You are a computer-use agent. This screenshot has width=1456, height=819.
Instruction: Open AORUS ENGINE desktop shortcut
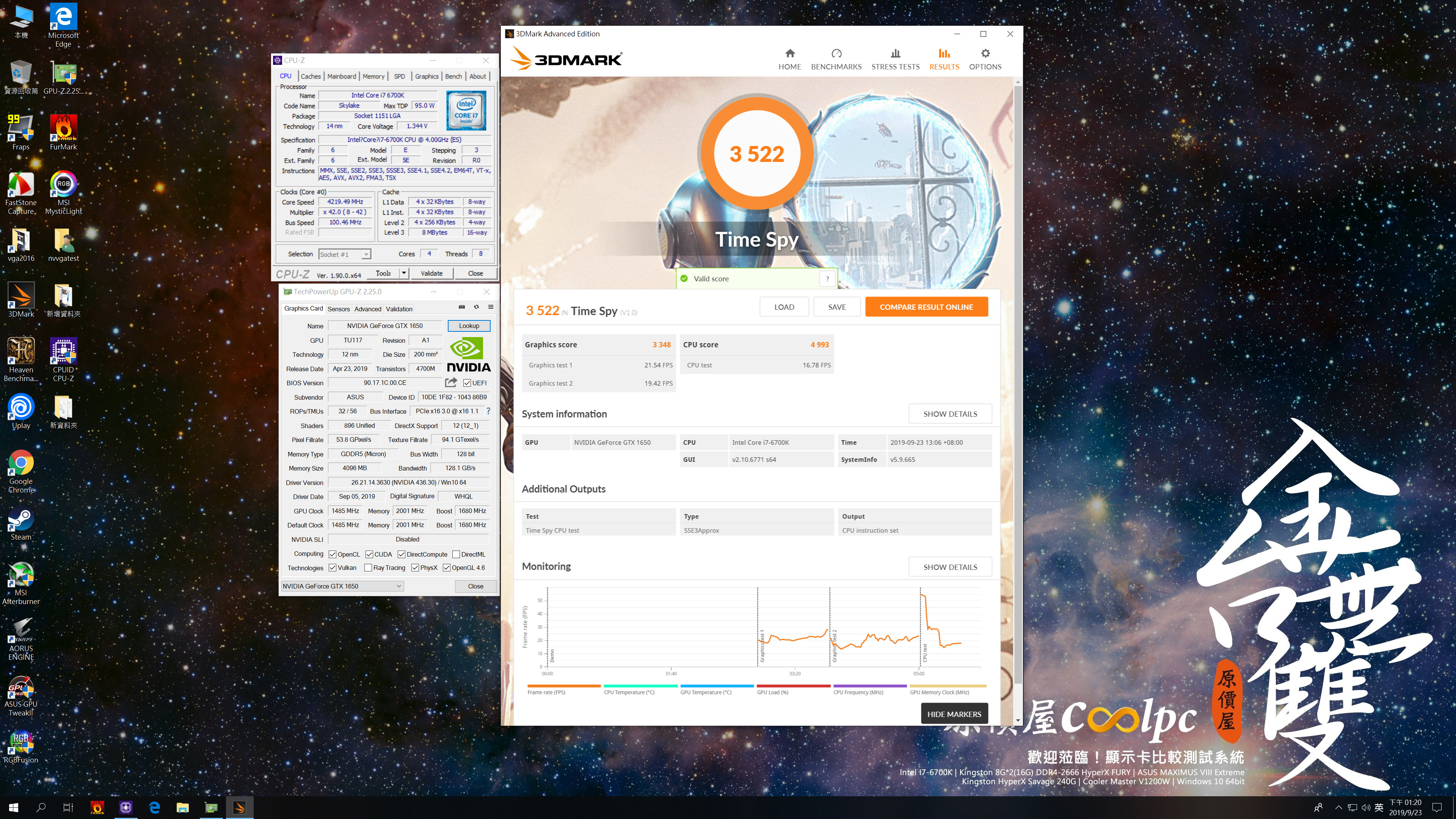click(x=21, y=639)
